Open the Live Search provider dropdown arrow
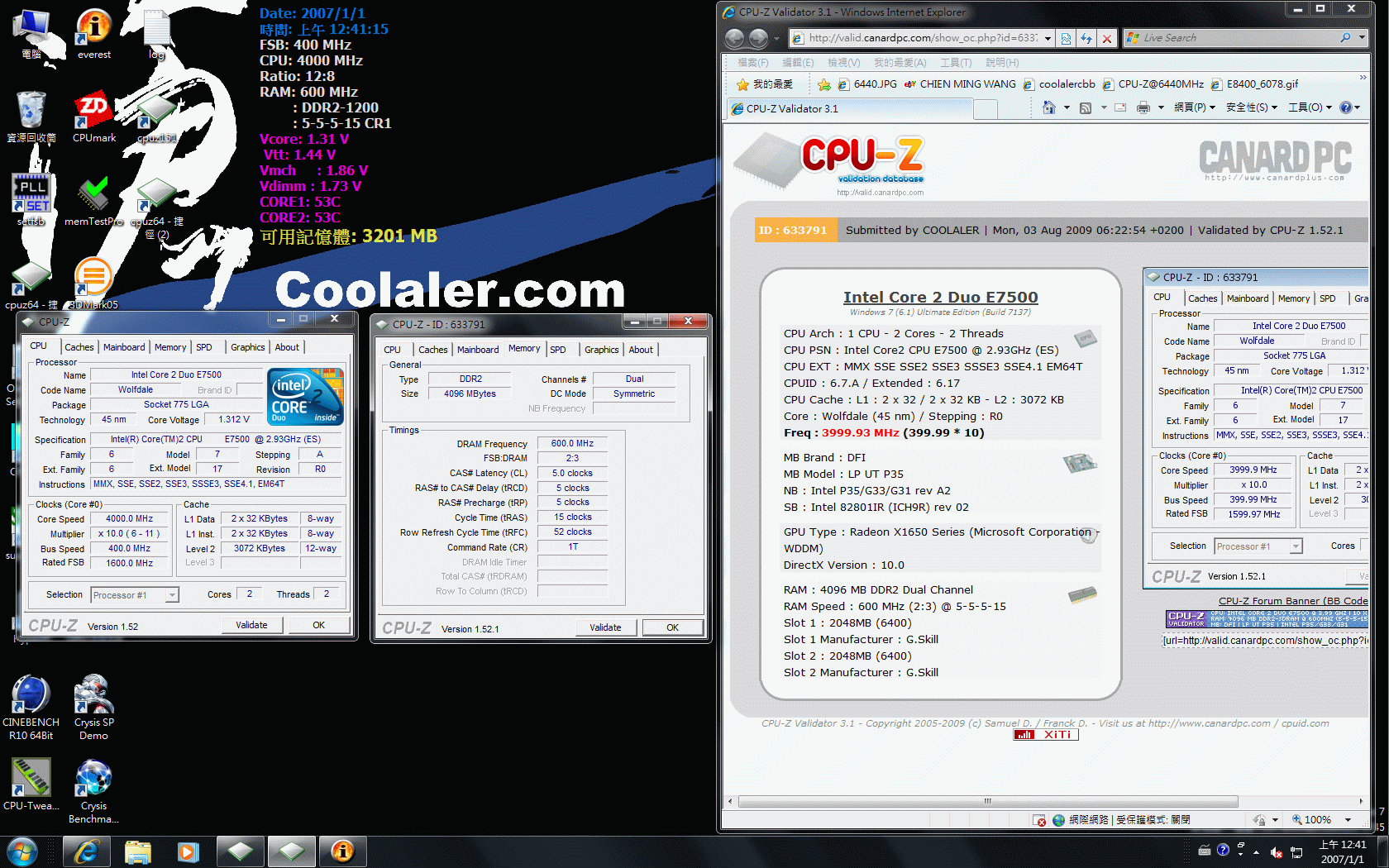This screenshot has height=868, width=1389. point(1361,38)
